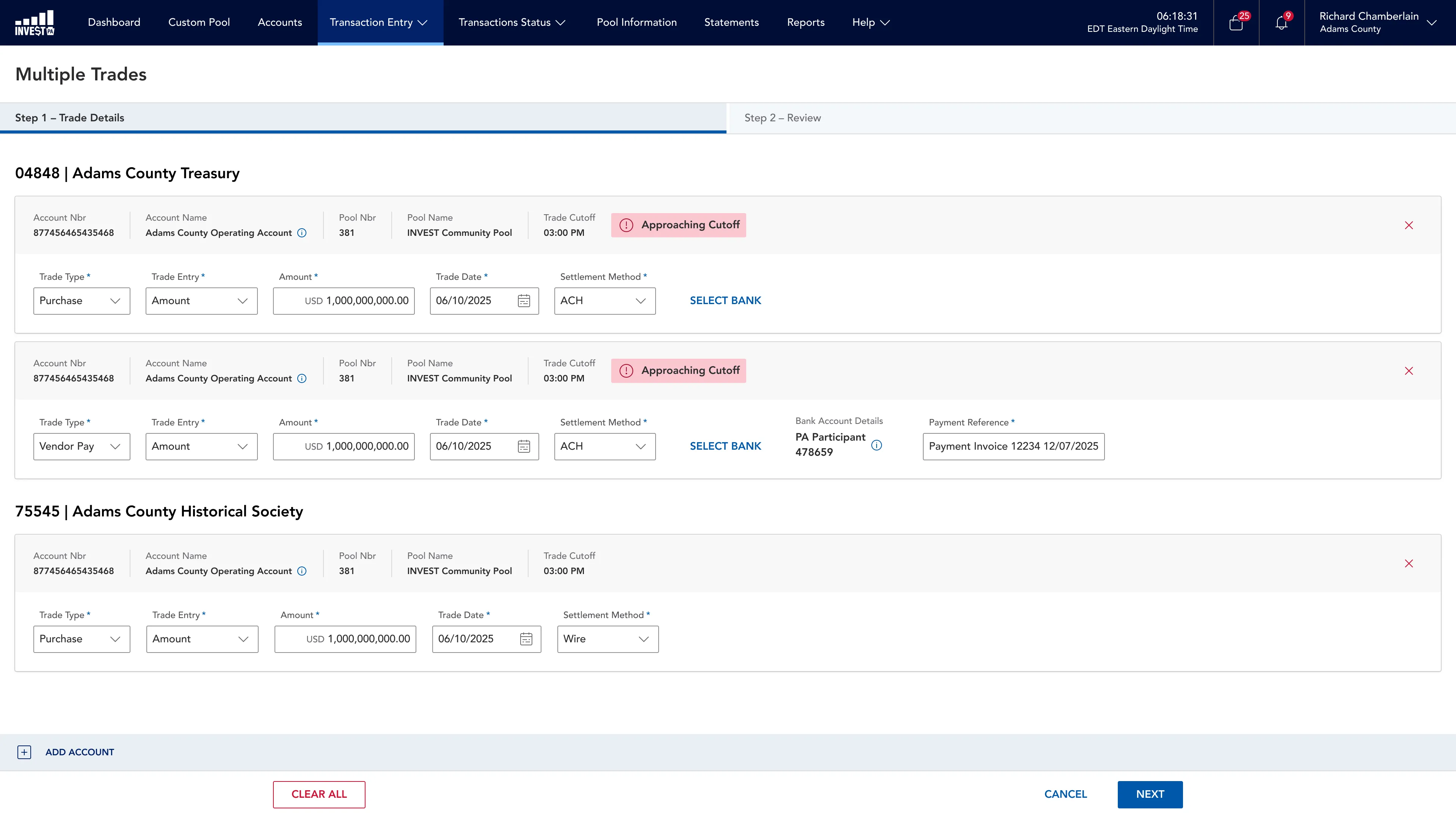
Task: Open the notifications bell
Action: tap(1281, 23)
